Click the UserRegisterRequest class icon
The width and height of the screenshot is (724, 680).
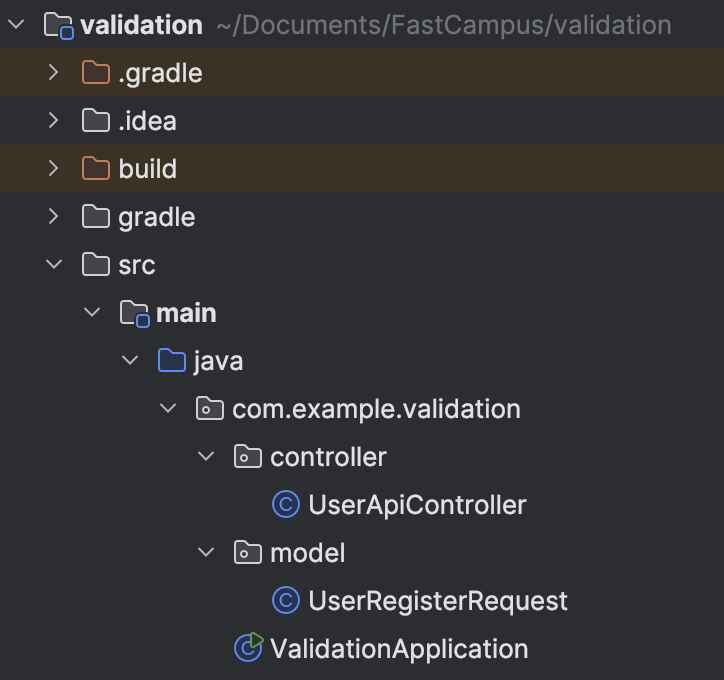[286, 601]
